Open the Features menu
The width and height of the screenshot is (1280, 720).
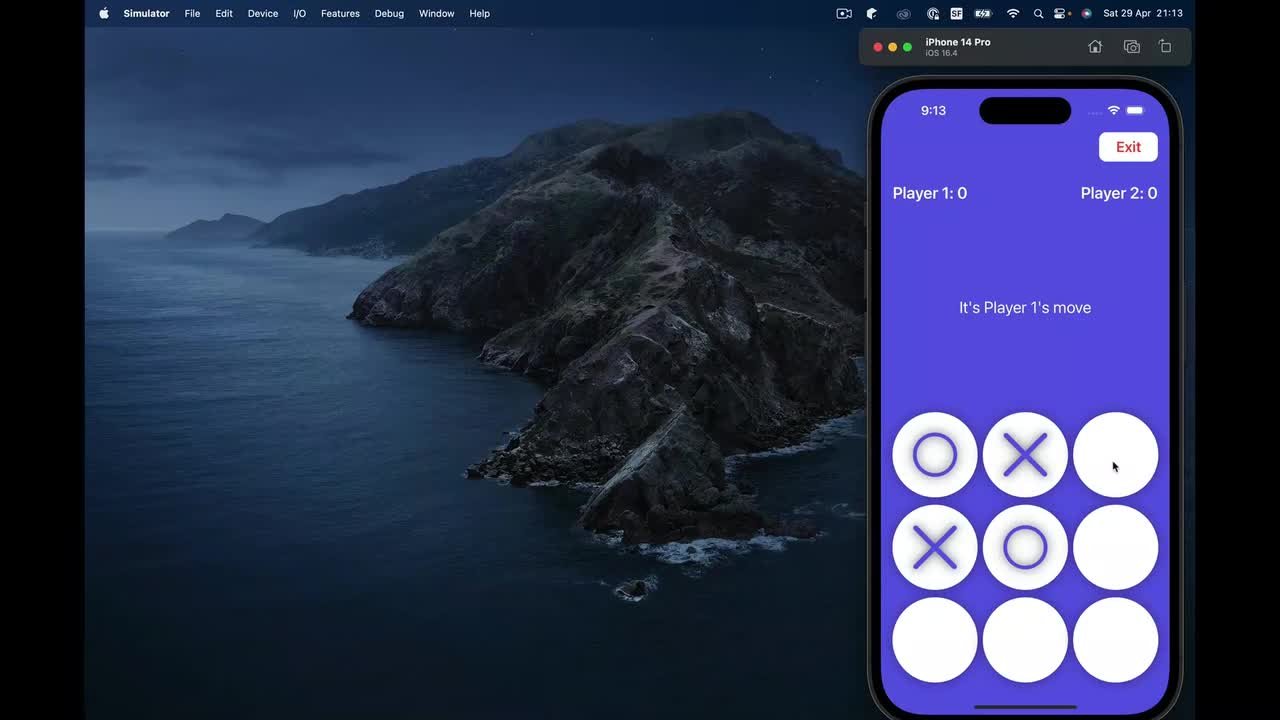point(340,13)
